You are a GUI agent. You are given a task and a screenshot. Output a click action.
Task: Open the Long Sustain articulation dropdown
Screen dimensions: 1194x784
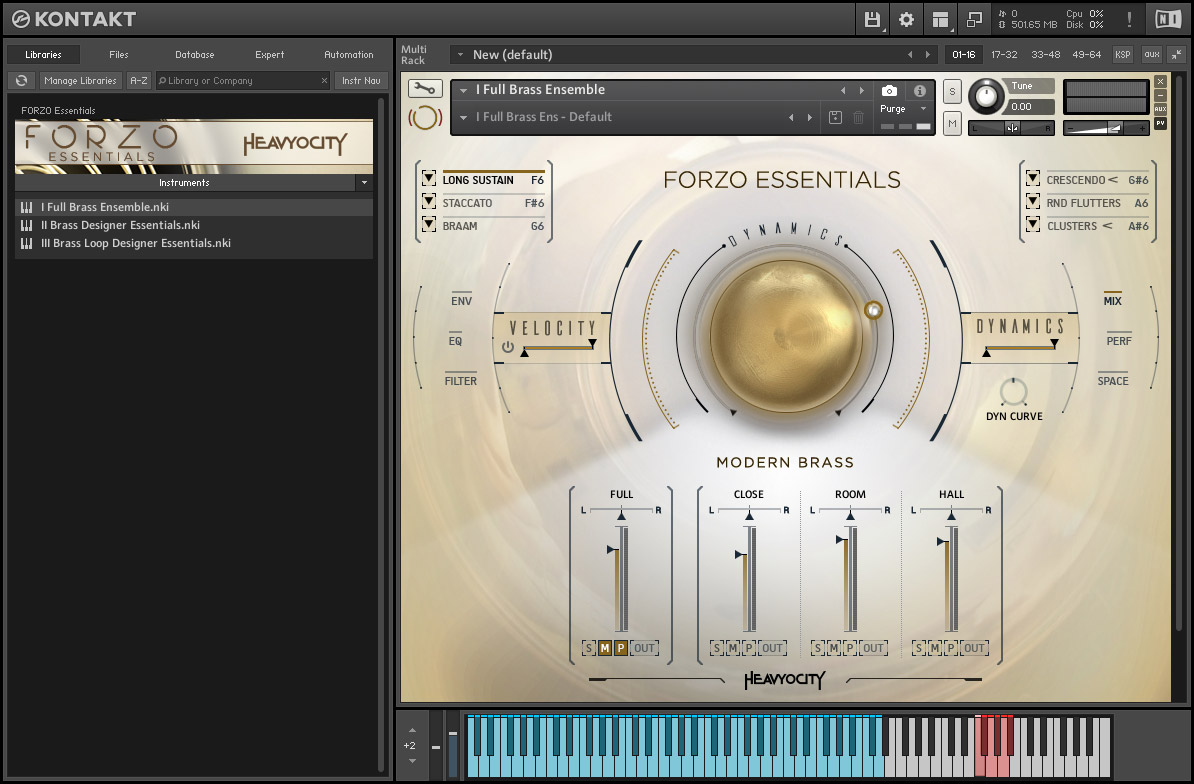point(429,180)
